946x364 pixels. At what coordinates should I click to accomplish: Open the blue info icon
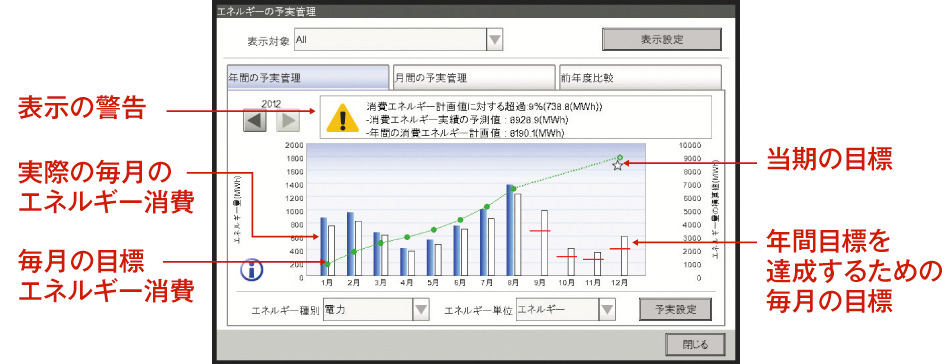252,270
